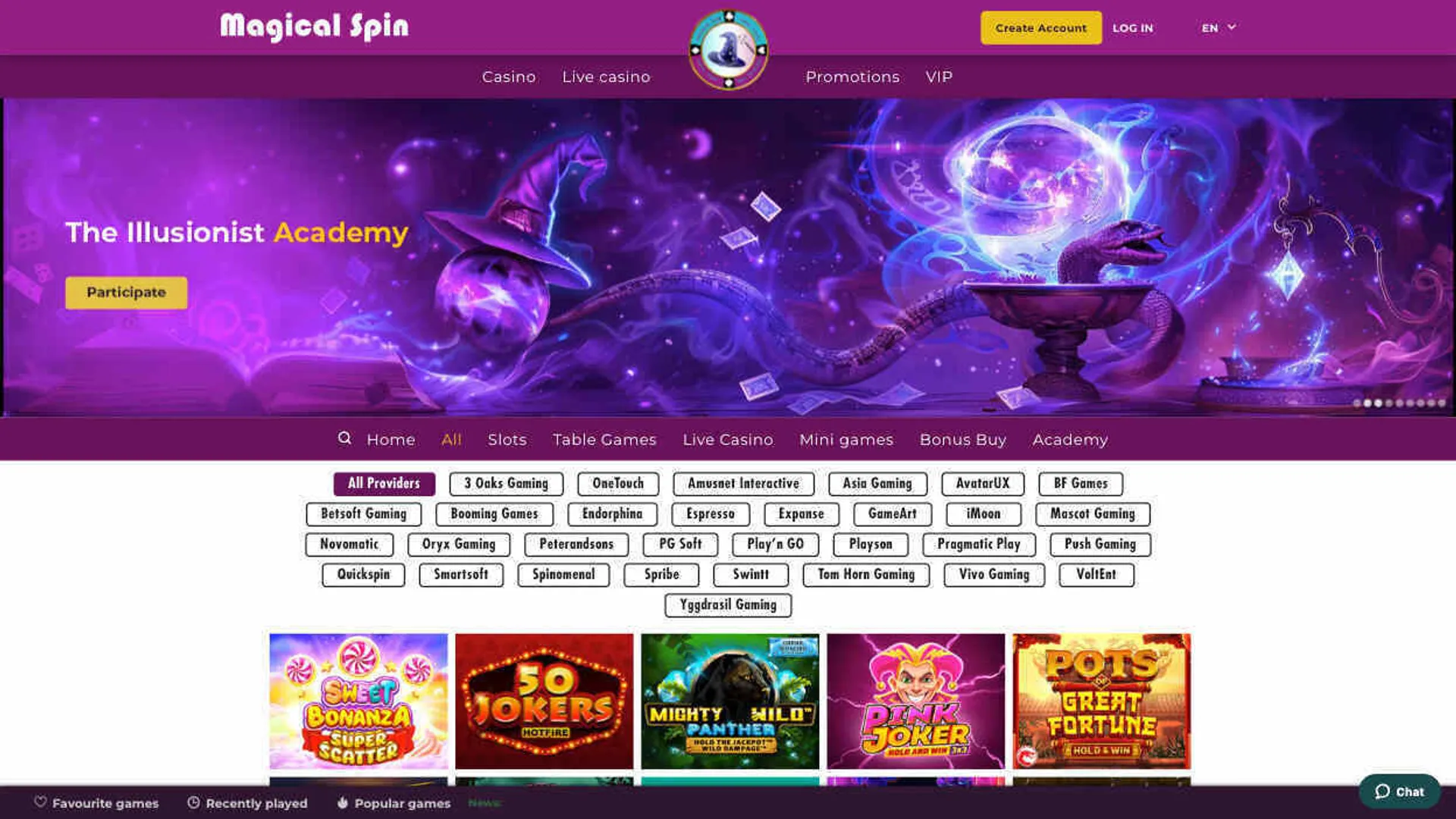Screen dimensions: 1456x819
Task: Open the Bonus Buy tab
Action: pos(962,439)
